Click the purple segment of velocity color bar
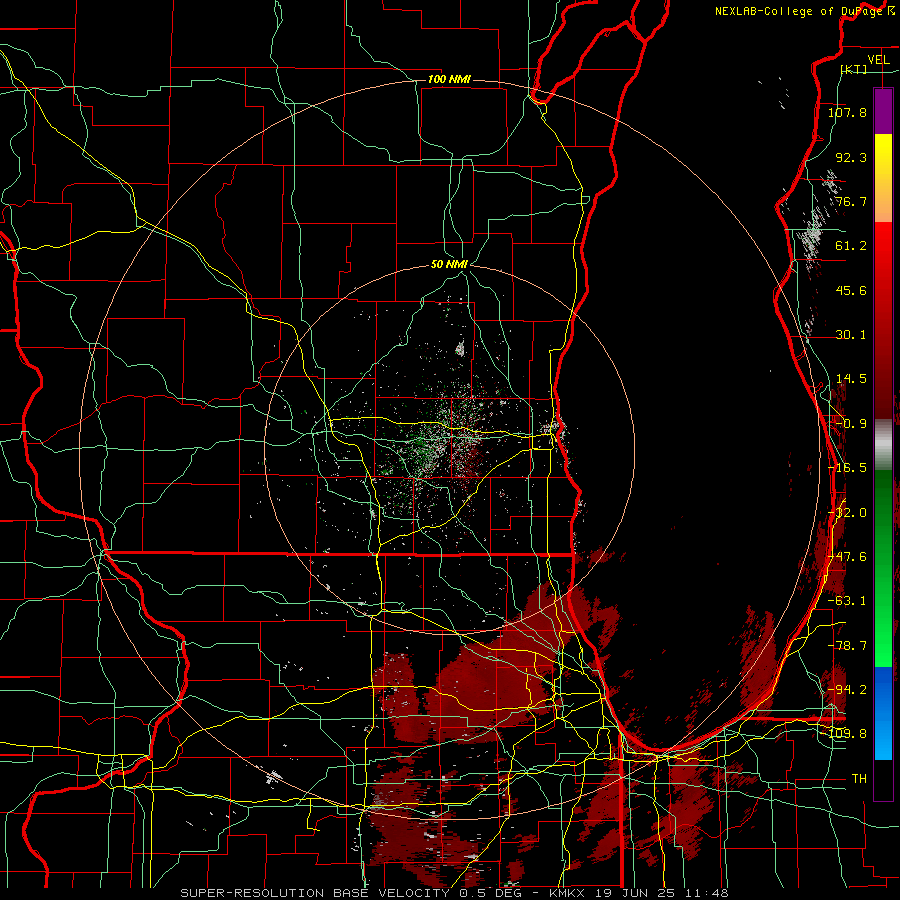The image size is (900, 900). [x=883, y=111]
